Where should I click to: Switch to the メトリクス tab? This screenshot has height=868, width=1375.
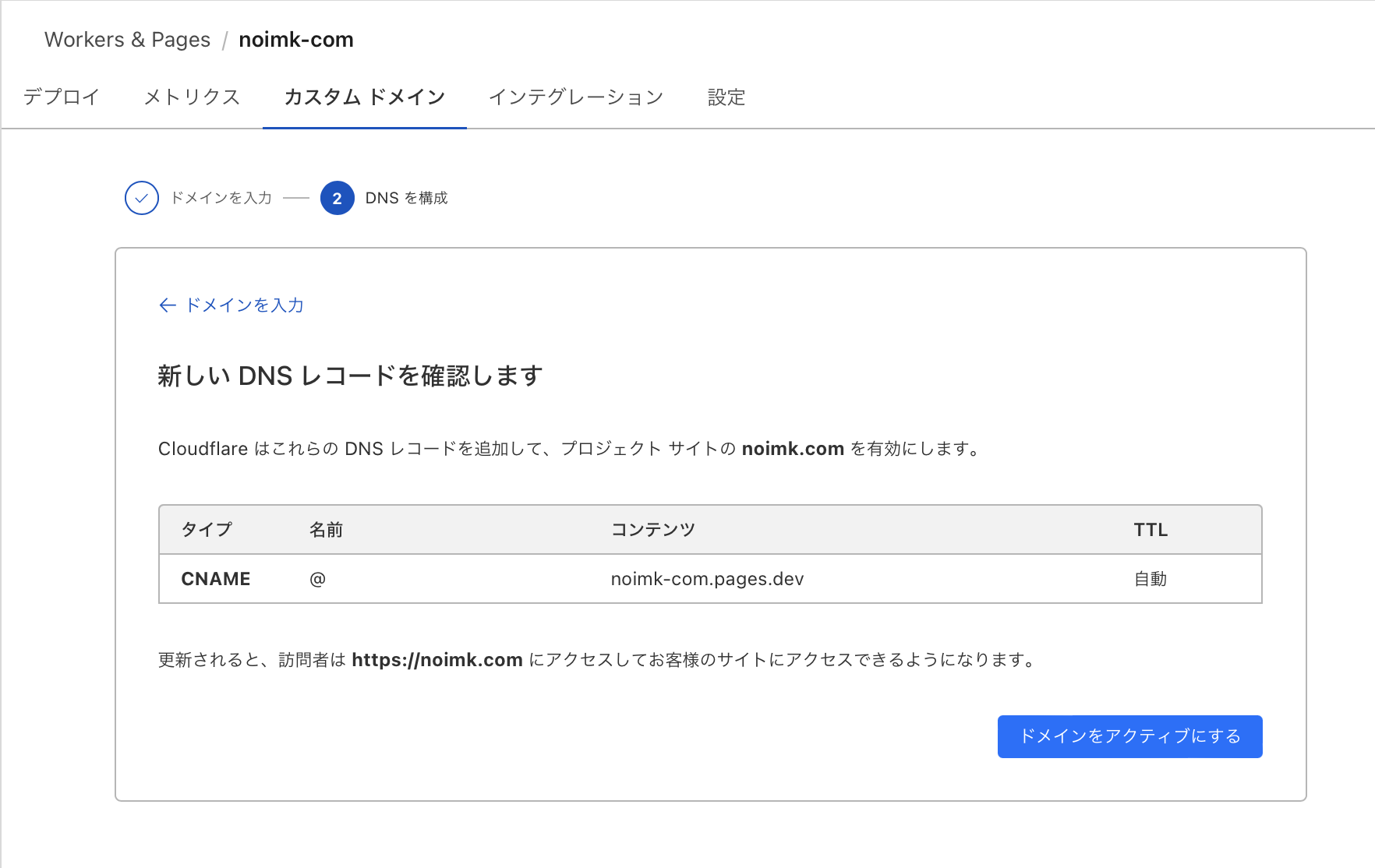tap(192, 97)
